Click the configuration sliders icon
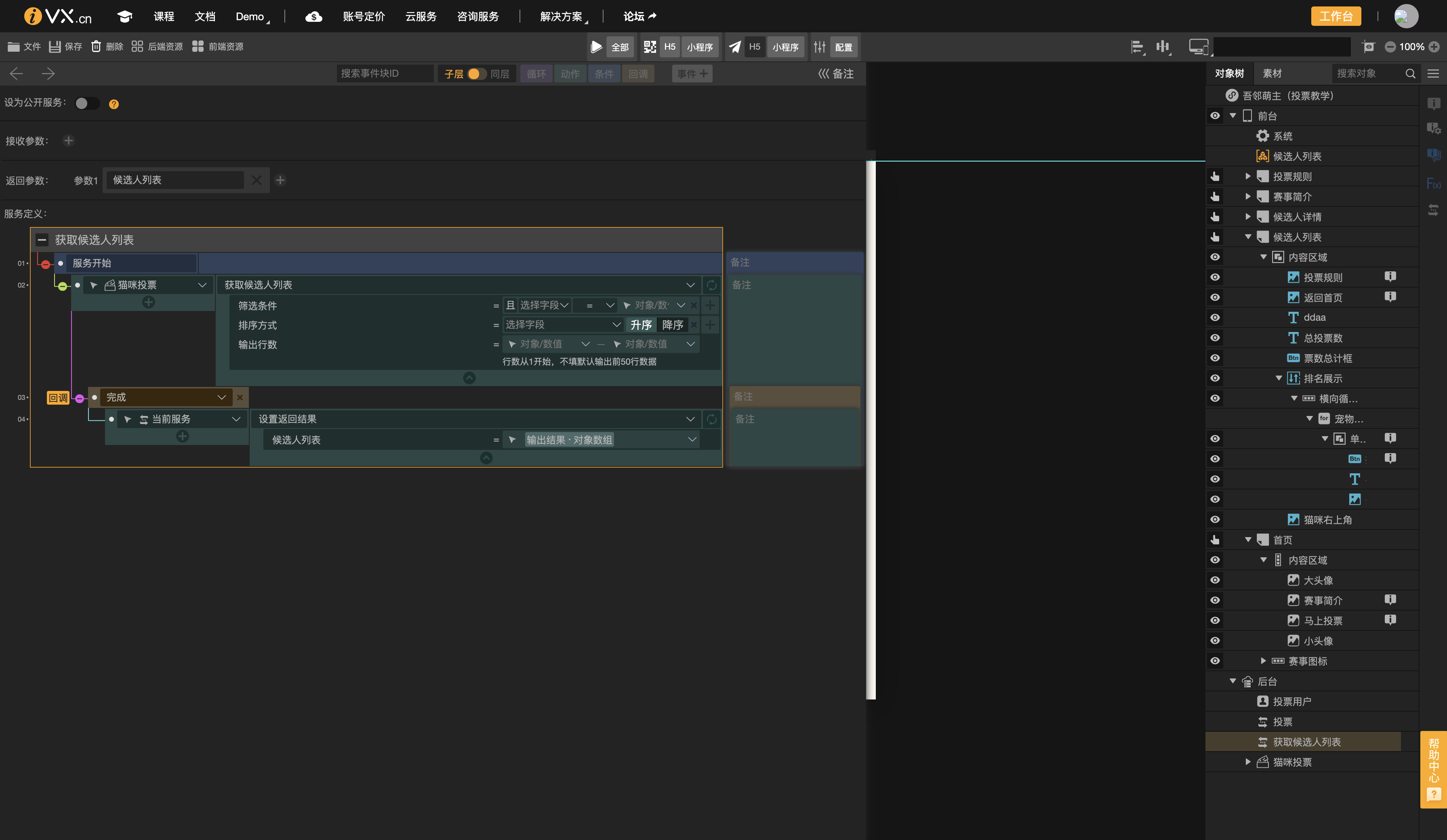Viewport: 1447px width, 840px height. click(819, 46)
